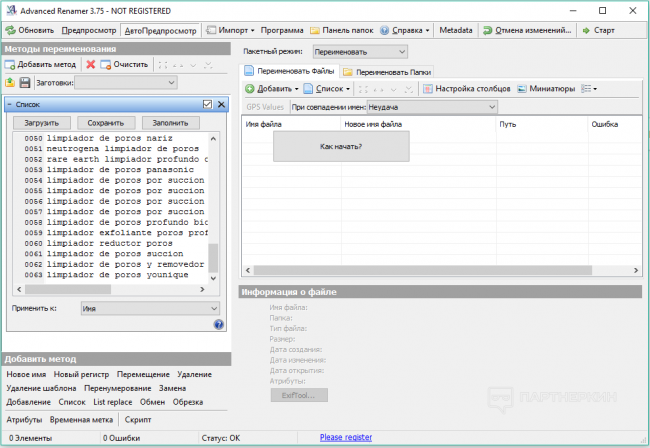The height and width of the screenshot is (448, 650).
Task: Click the Обновить refresh icon
Action: point(10,30)
